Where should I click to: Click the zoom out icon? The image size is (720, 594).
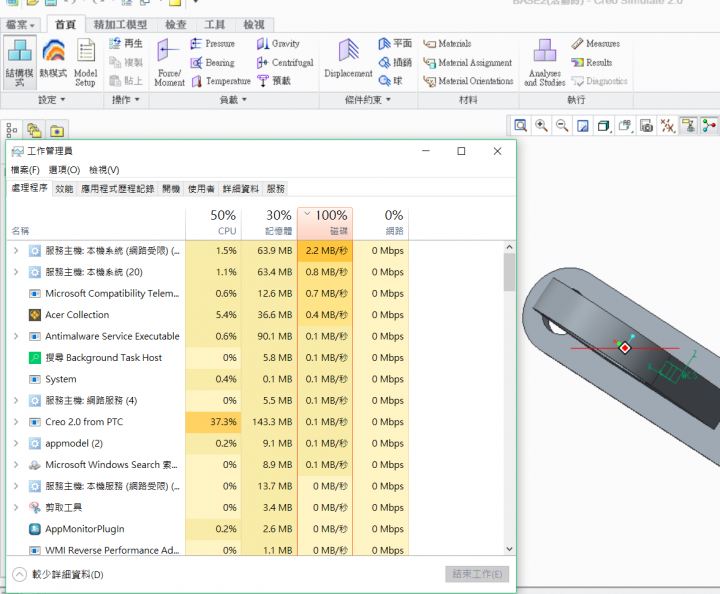pyautogui.click(x=562, y=125)
